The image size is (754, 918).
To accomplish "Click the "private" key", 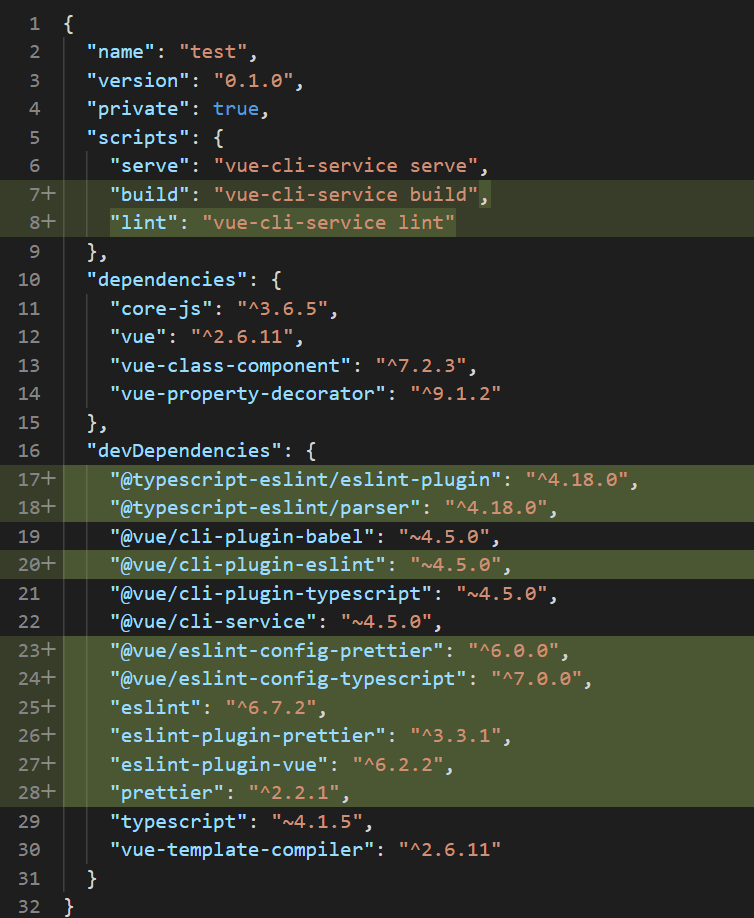I will pos(138,109).
